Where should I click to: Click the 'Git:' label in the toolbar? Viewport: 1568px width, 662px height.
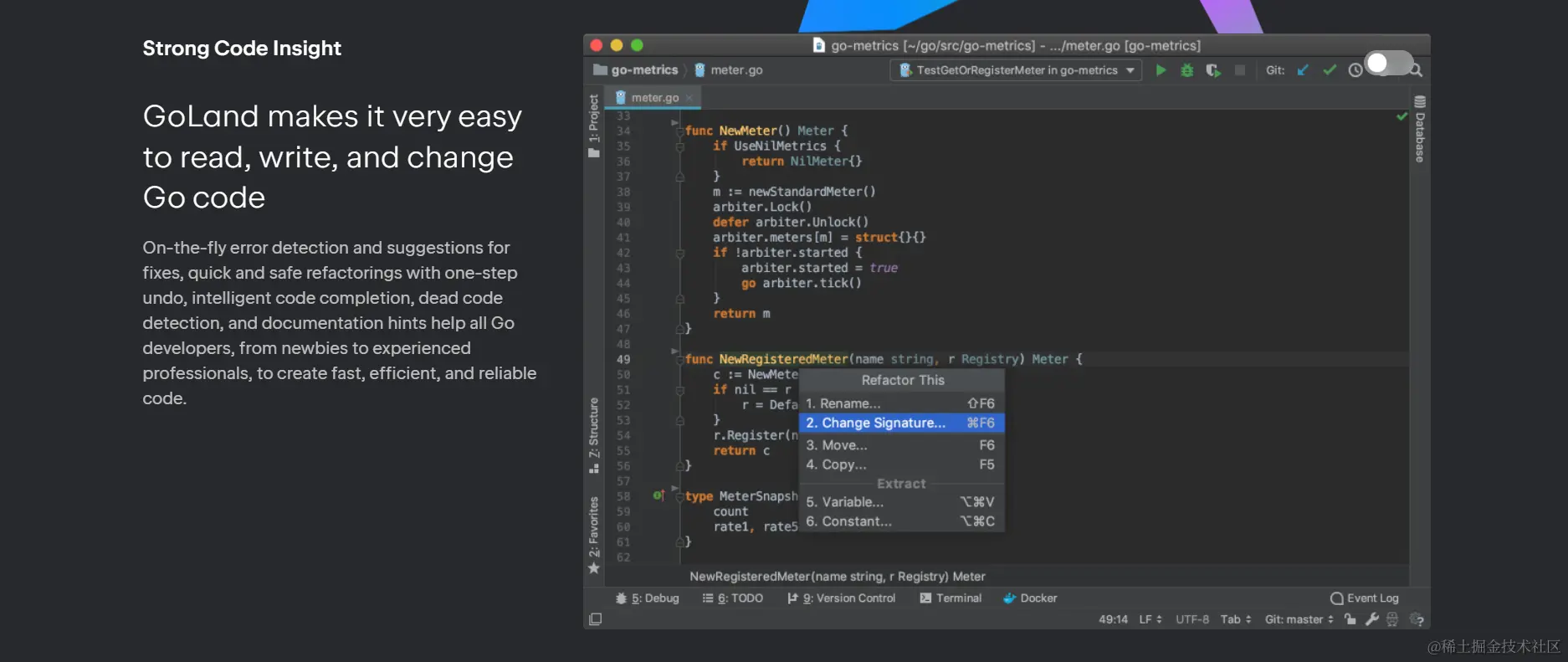(x=1275, y=70)
